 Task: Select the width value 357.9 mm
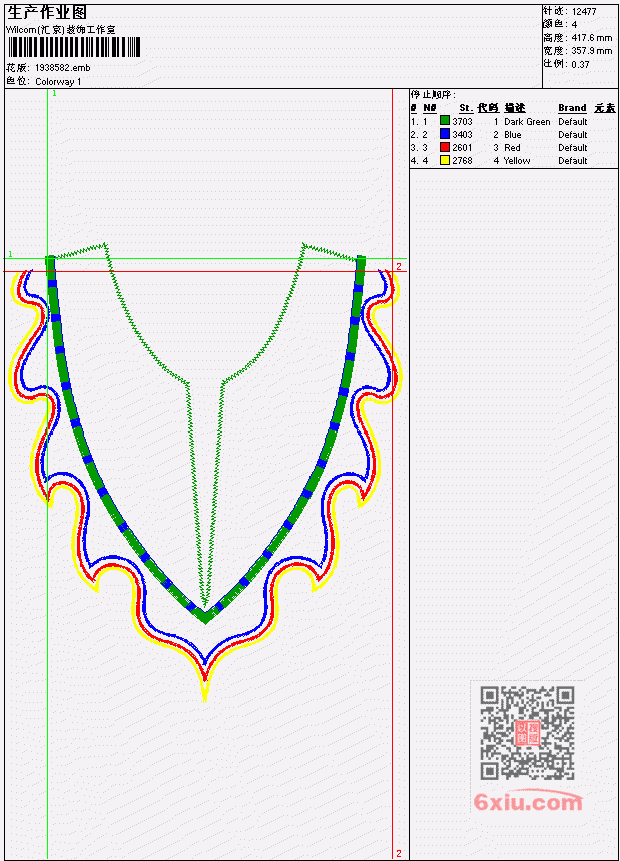(x=592, y=51)
